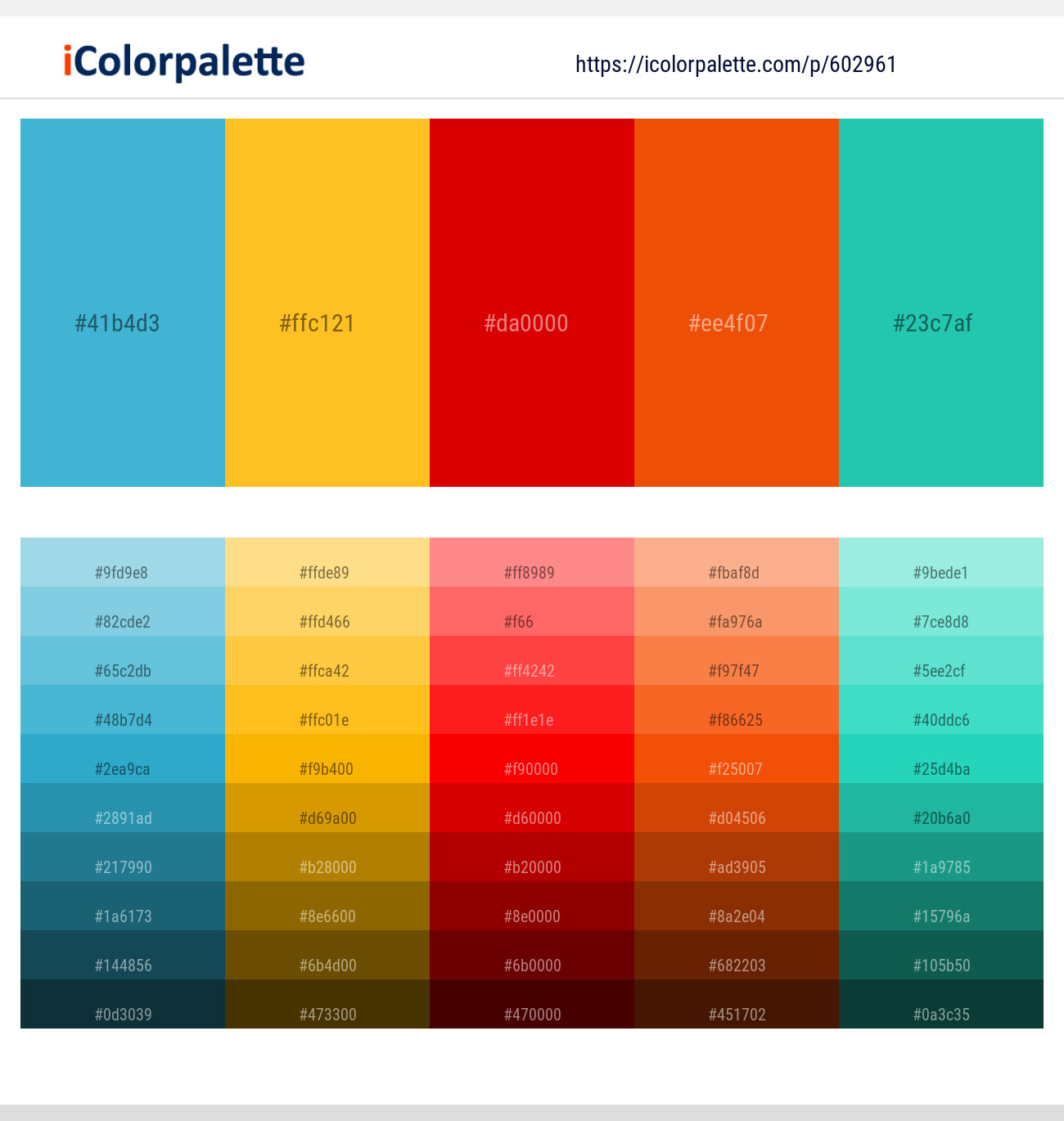Screen dimensions: 1064x1121
Task: Select the bright red #ff1e1e shade
Action: click(532, 720)
